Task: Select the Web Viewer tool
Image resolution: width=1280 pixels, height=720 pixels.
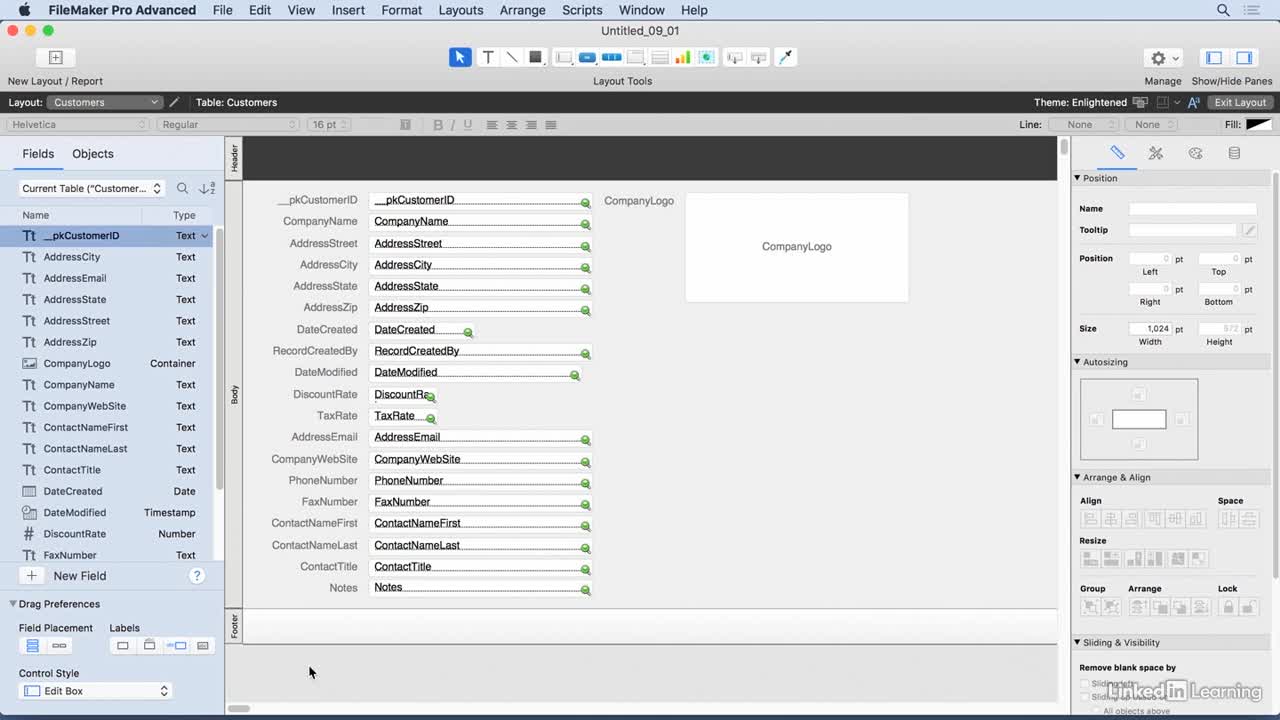Action: click(x=707, y=57)
